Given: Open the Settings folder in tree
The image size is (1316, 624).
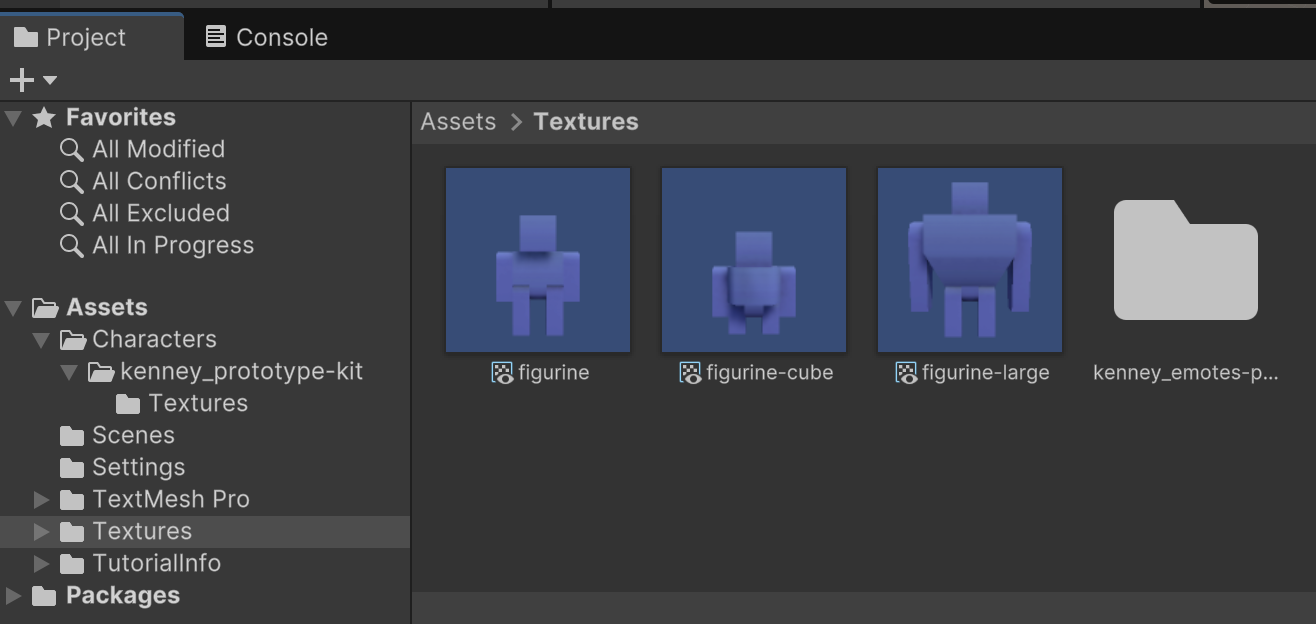Looking at the screenshot, I should [138, 467].
